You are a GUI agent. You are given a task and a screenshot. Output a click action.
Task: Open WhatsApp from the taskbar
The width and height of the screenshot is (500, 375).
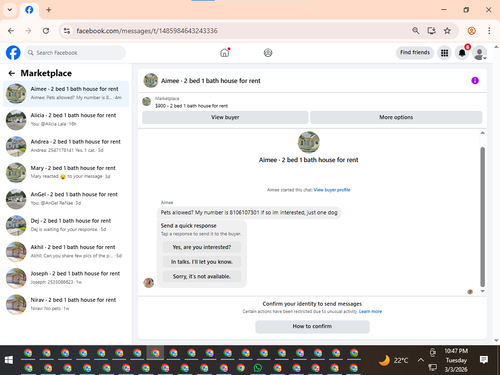258,368
